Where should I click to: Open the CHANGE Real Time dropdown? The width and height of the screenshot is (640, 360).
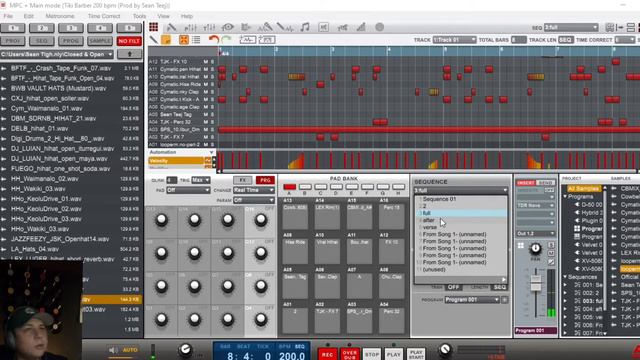coord(253,190)
